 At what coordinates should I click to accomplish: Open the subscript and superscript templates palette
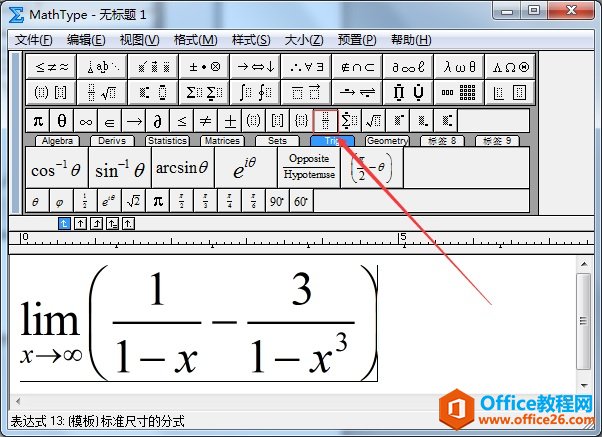[153, 92]
